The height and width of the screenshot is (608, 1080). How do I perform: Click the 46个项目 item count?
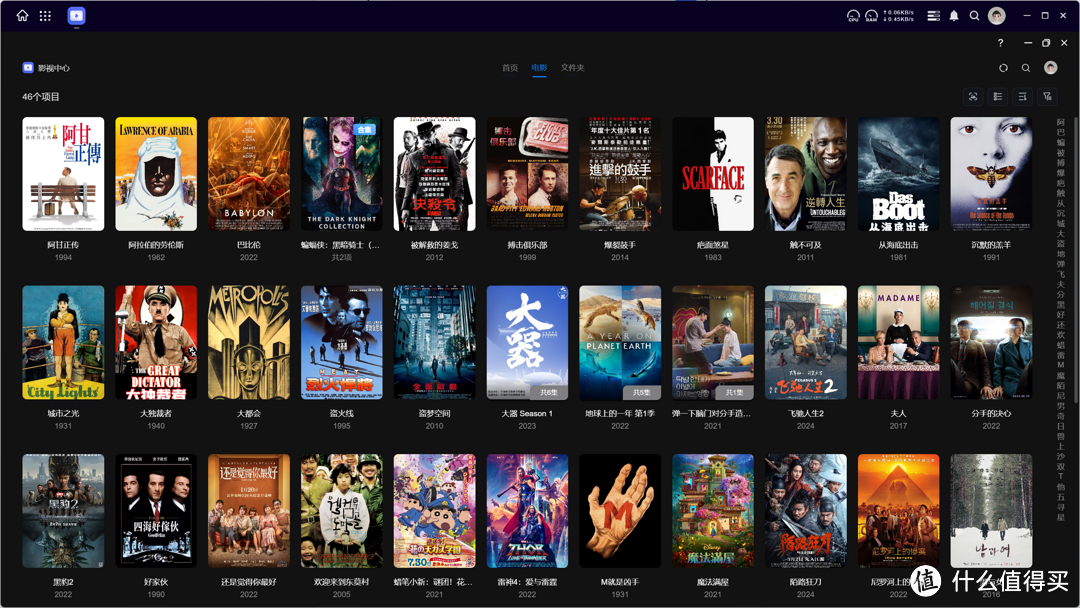(x=41, y=96)
